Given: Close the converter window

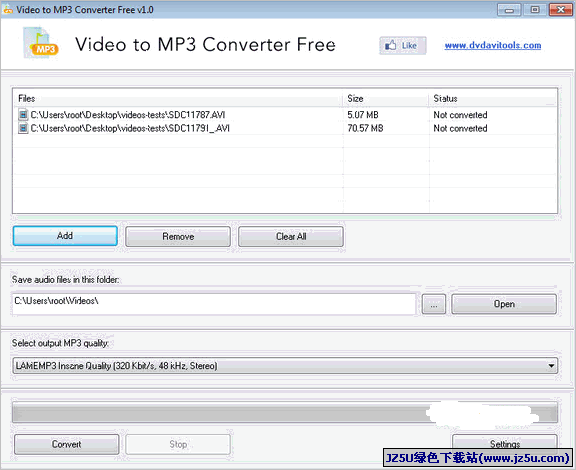Looking at the screenshot, I should pyautogui.click(x=561, y=10).
